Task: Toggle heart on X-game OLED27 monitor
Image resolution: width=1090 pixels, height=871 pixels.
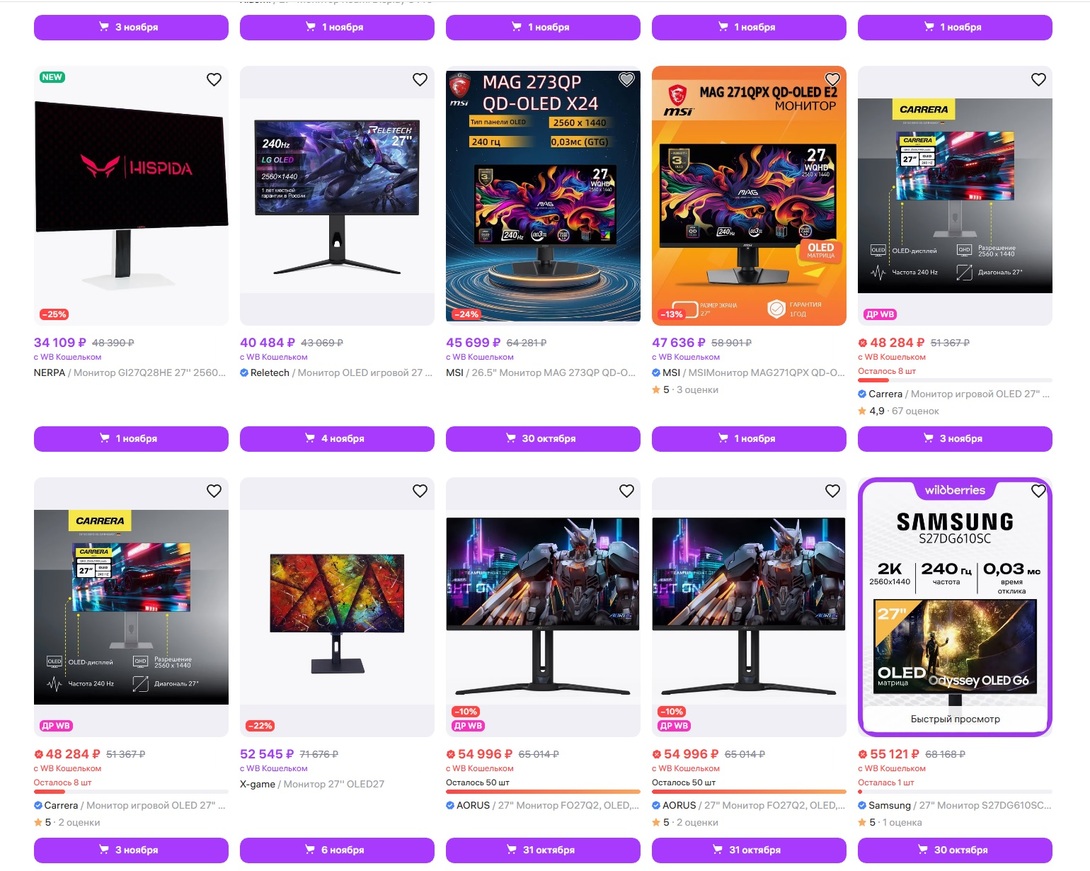Action: click(420, 491)
